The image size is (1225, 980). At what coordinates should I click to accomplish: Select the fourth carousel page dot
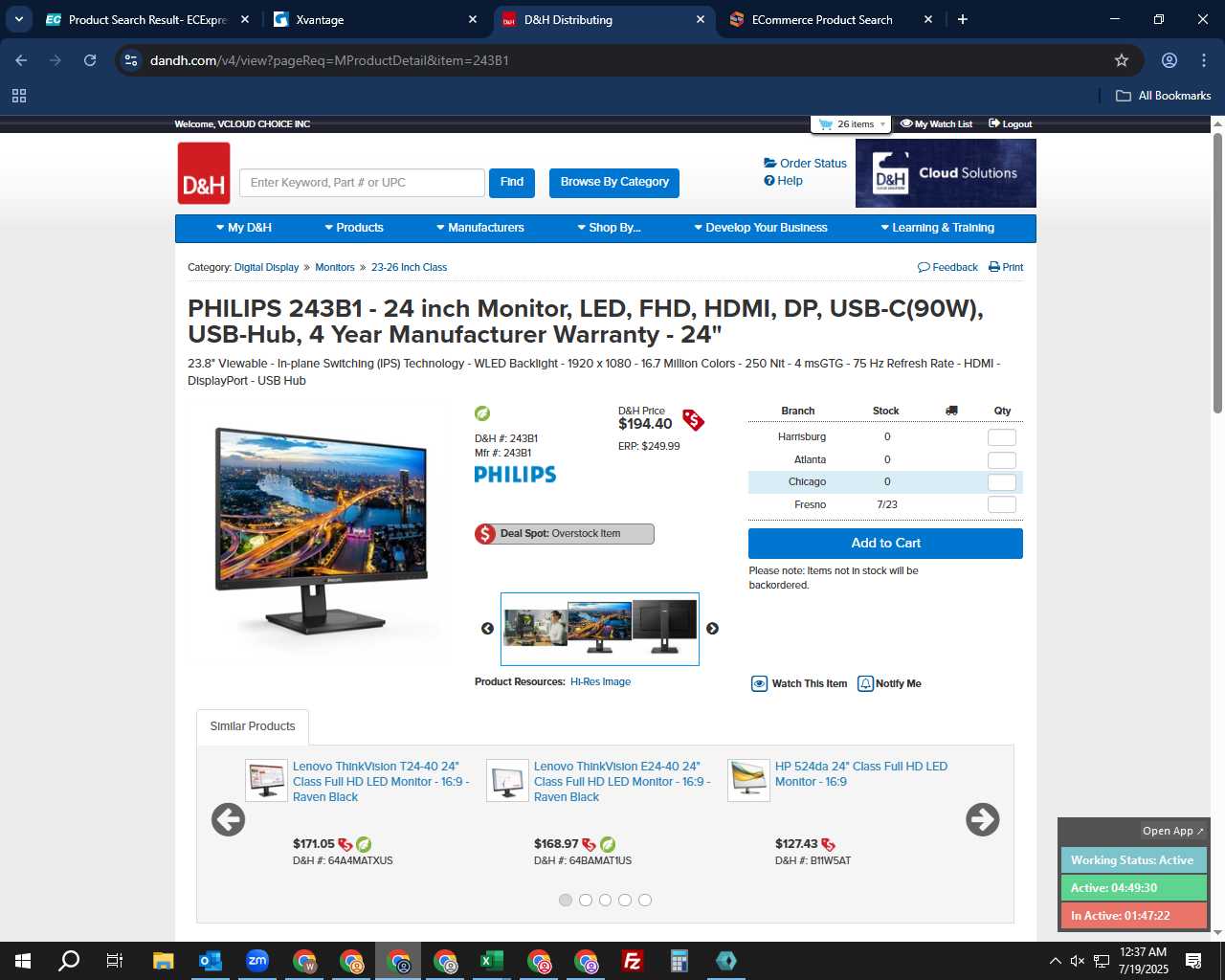(x=625, y=900)
